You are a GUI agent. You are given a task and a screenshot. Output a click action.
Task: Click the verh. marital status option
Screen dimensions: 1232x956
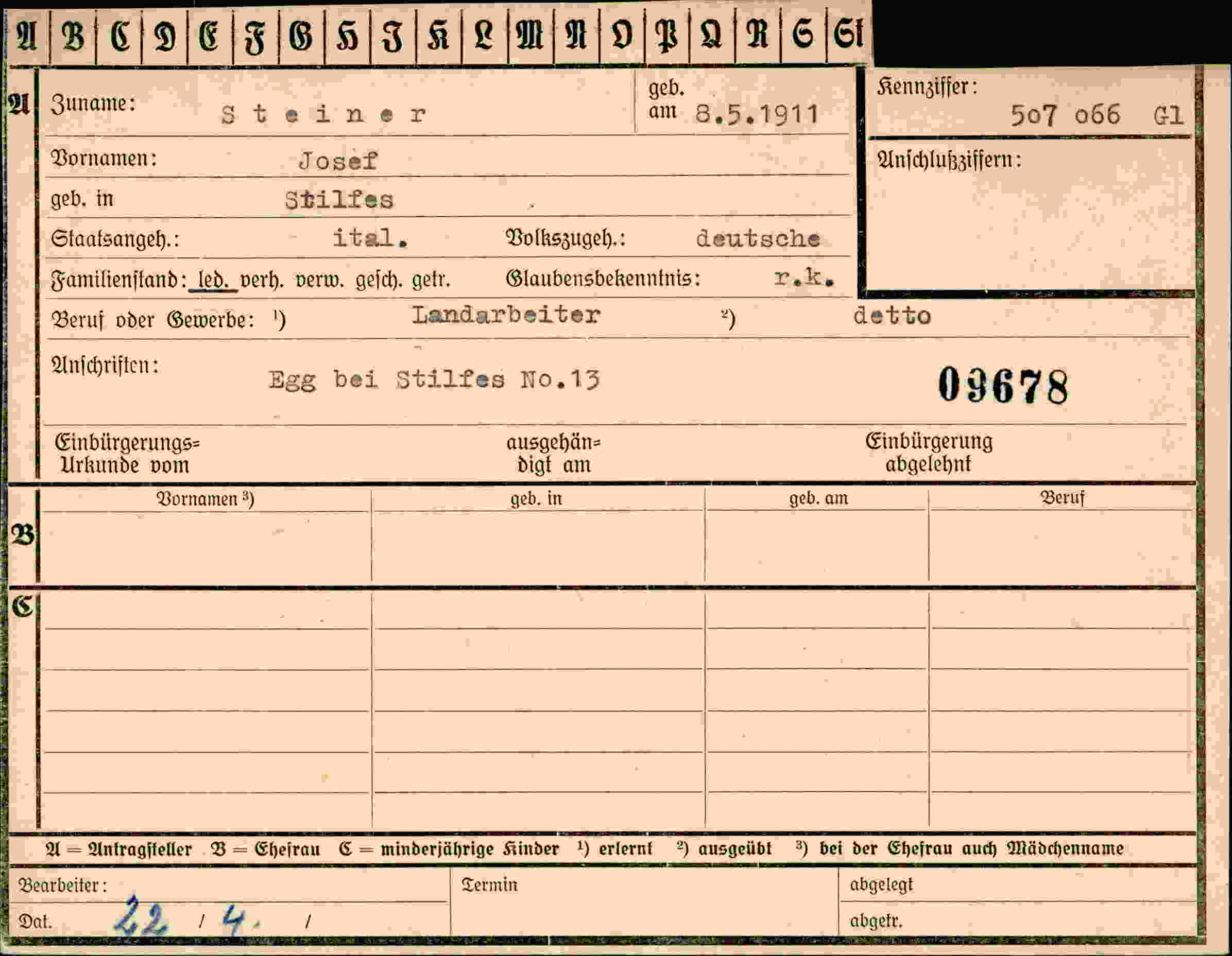pos(262,280)
